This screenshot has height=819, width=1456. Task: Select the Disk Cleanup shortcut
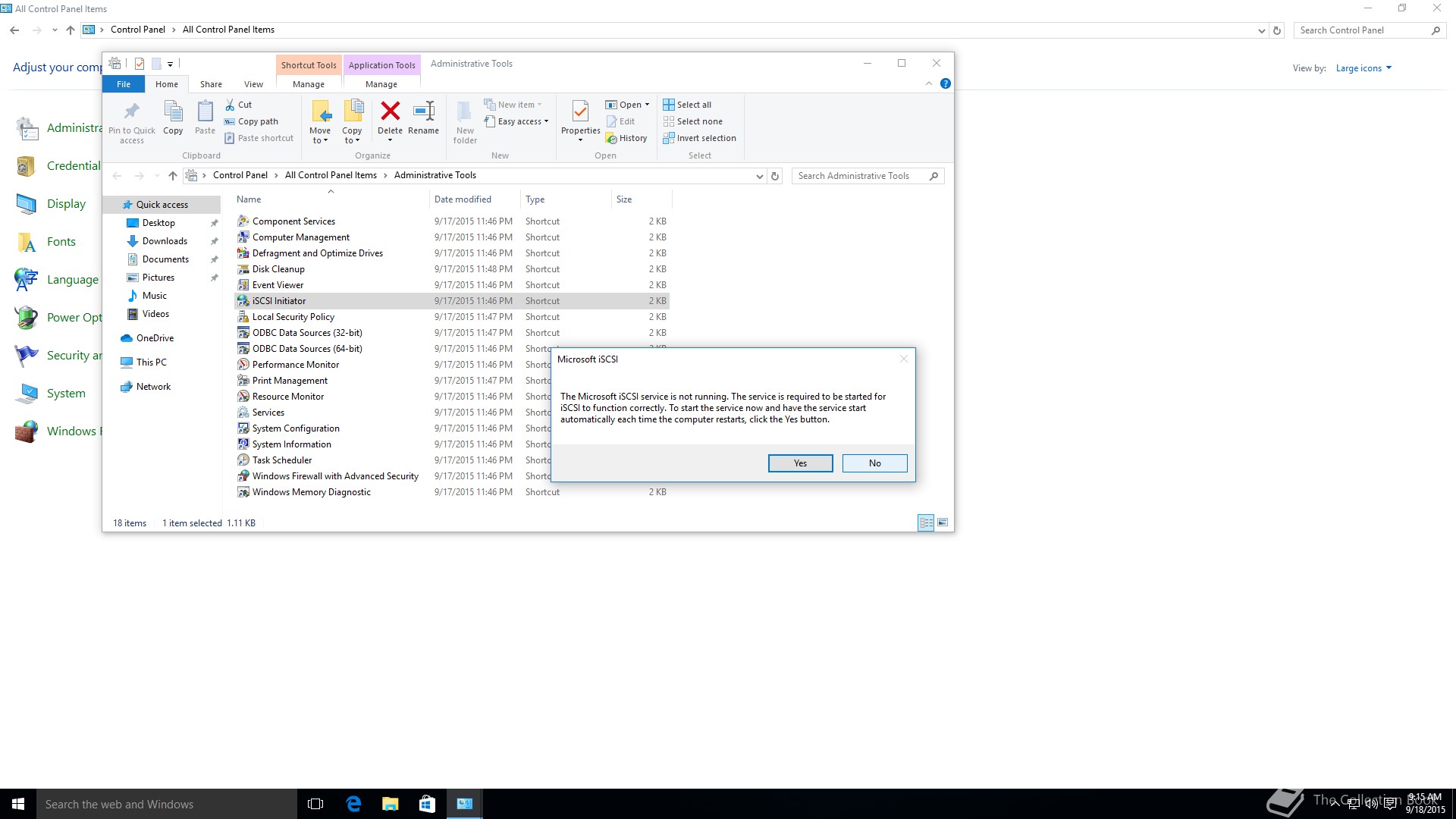278,269
